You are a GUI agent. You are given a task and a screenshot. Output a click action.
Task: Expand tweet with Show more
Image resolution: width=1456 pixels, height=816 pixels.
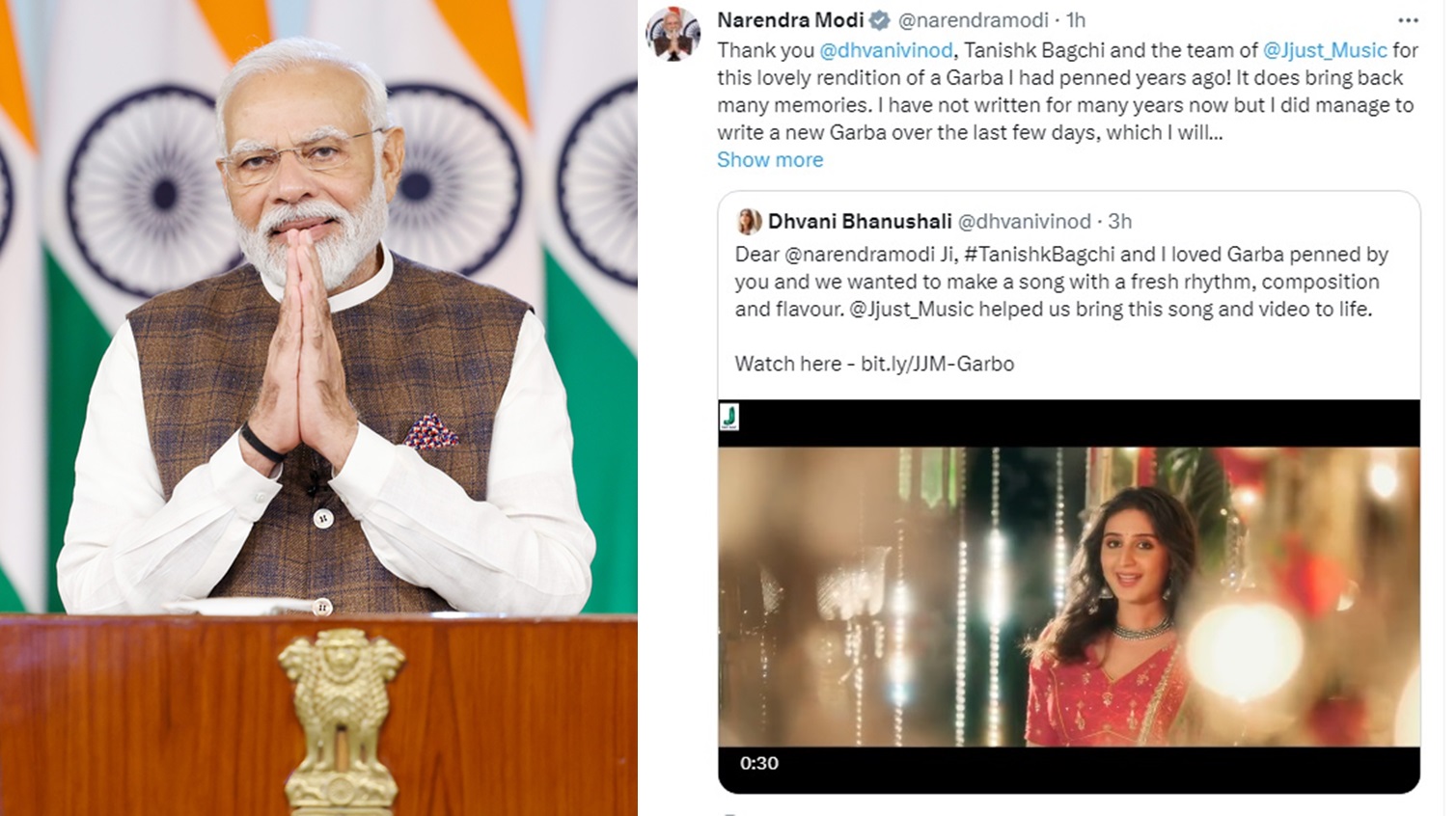tap(770, 160)
